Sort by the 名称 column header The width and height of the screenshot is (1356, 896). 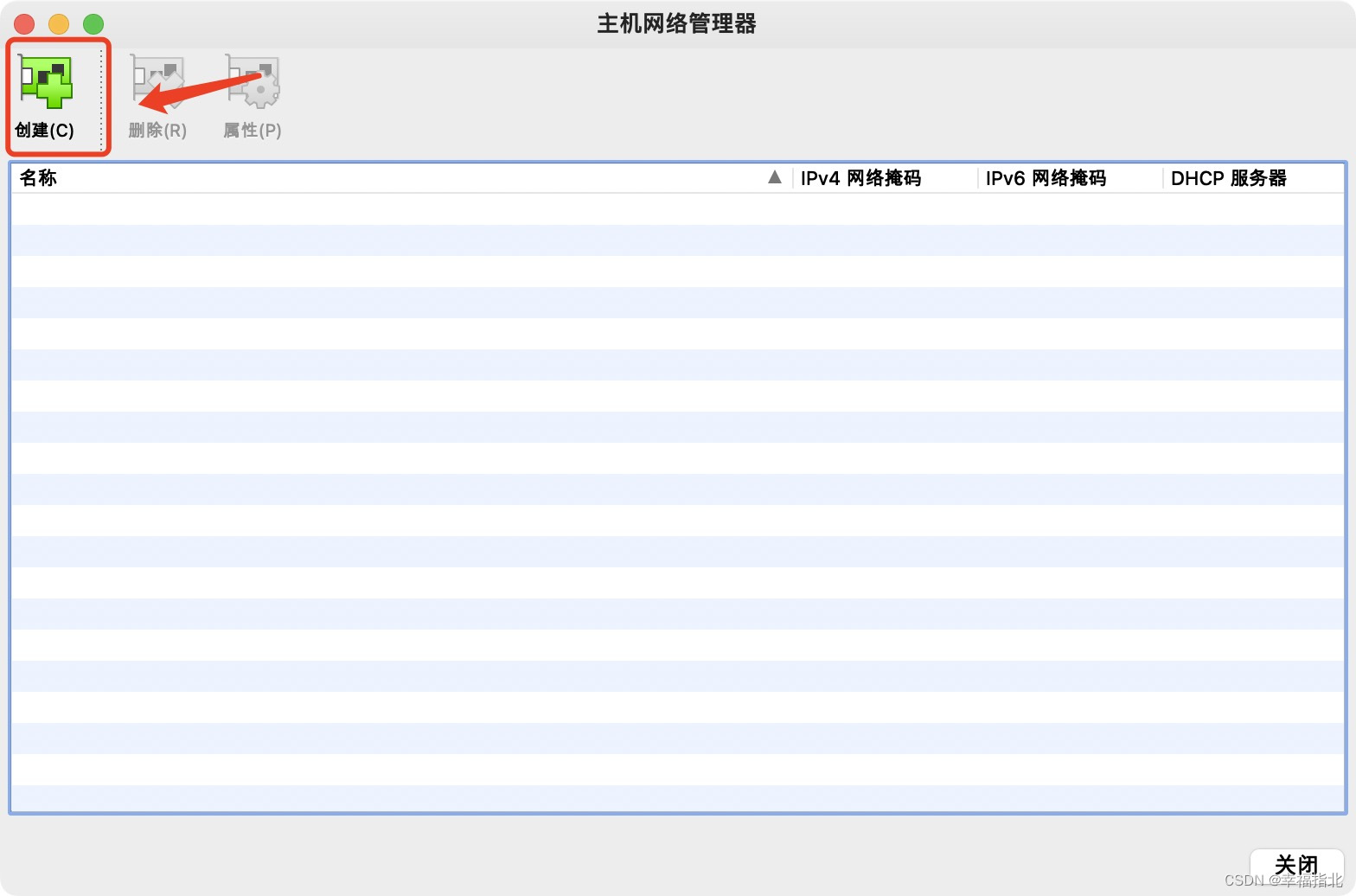401,178
